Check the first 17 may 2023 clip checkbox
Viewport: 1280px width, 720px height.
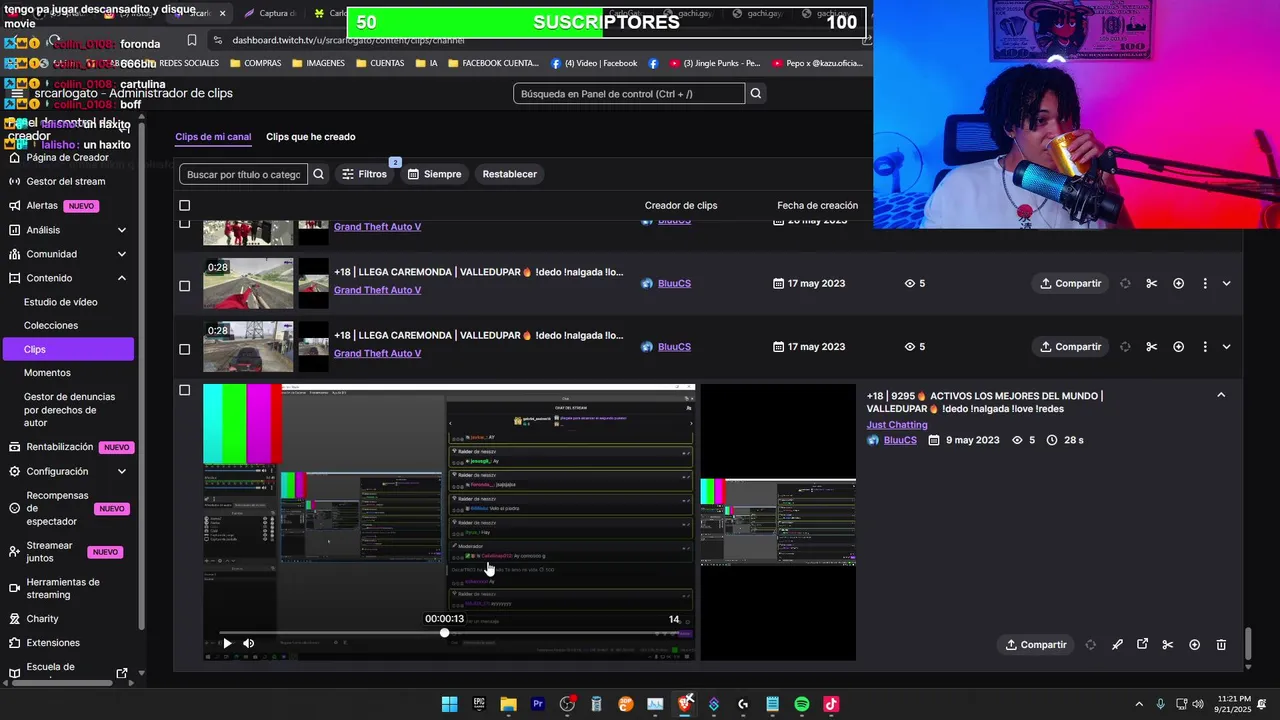pyautogui.click(x=184, y=286)
